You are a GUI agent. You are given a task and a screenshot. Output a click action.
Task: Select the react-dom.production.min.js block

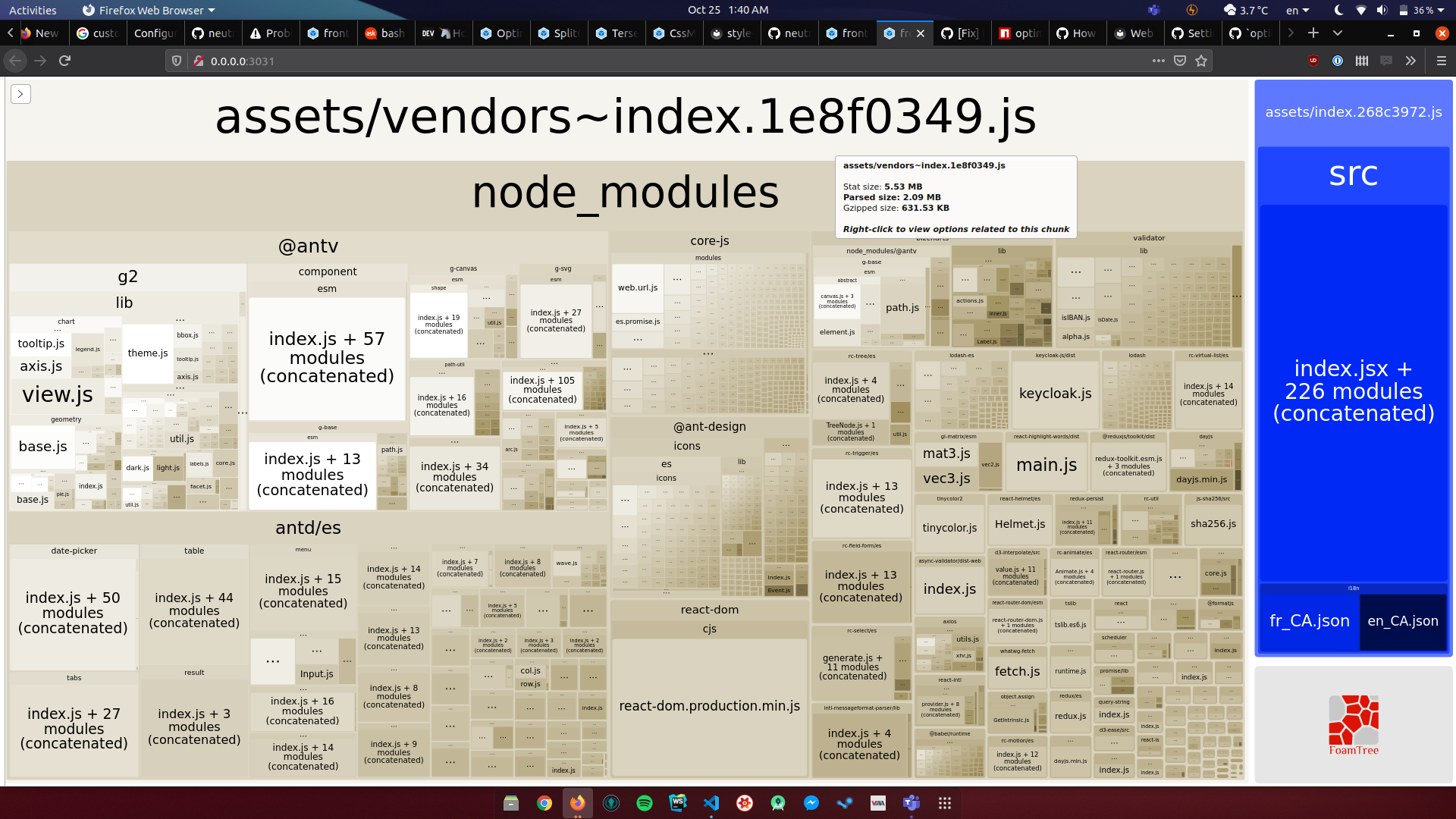click(709, 706)
